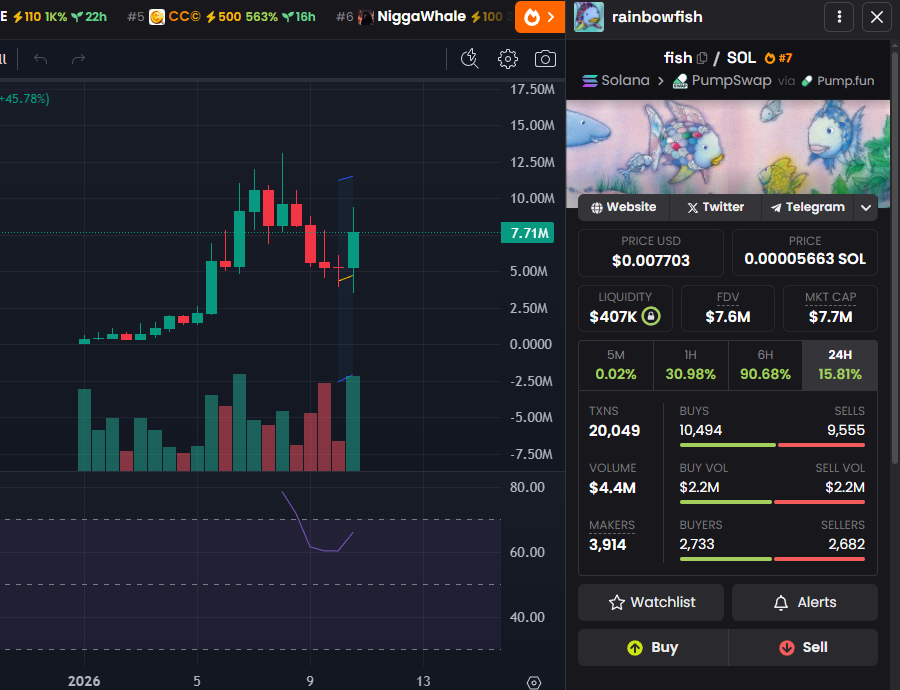Click the SELLS count 9,555

(x=845, y=431)
